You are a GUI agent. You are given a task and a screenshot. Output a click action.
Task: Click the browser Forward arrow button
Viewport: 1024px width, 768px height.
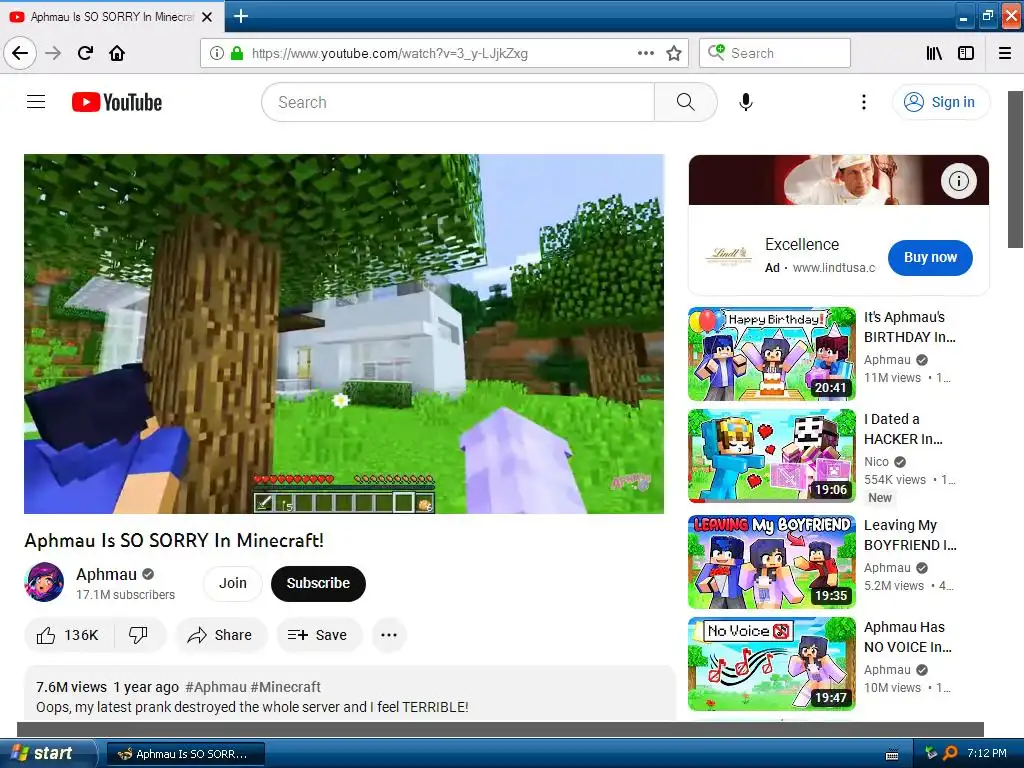point(53,53)
